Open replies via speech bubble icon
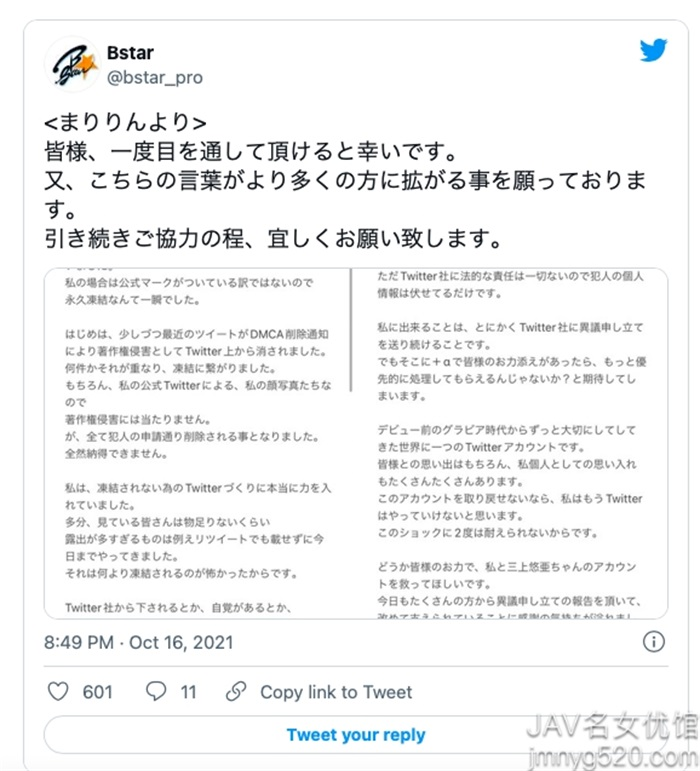The width and height of the screenshot is (700, 771). pyautogui.click(x=156, y=691)
